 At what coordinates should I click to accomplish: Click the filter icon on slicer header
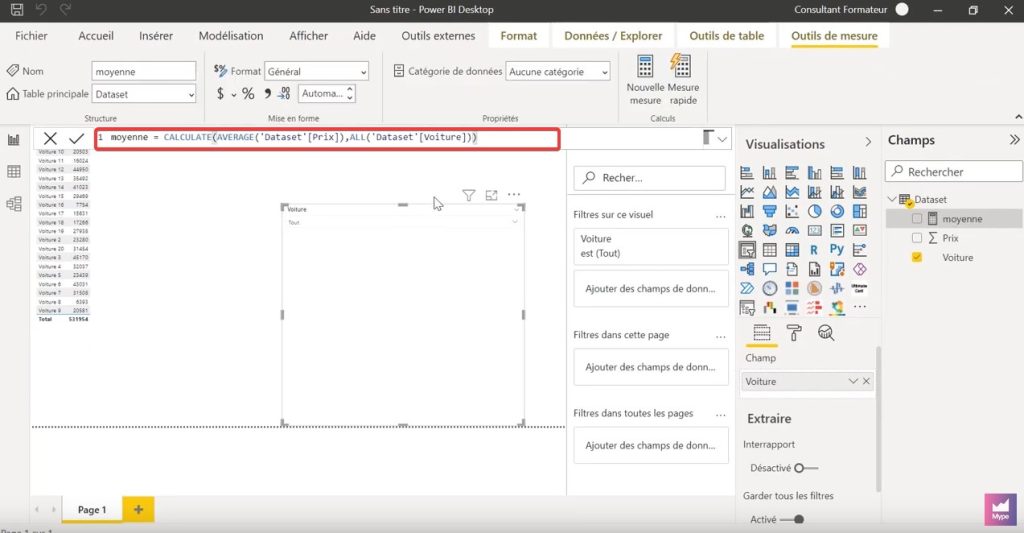coord(468,195)
